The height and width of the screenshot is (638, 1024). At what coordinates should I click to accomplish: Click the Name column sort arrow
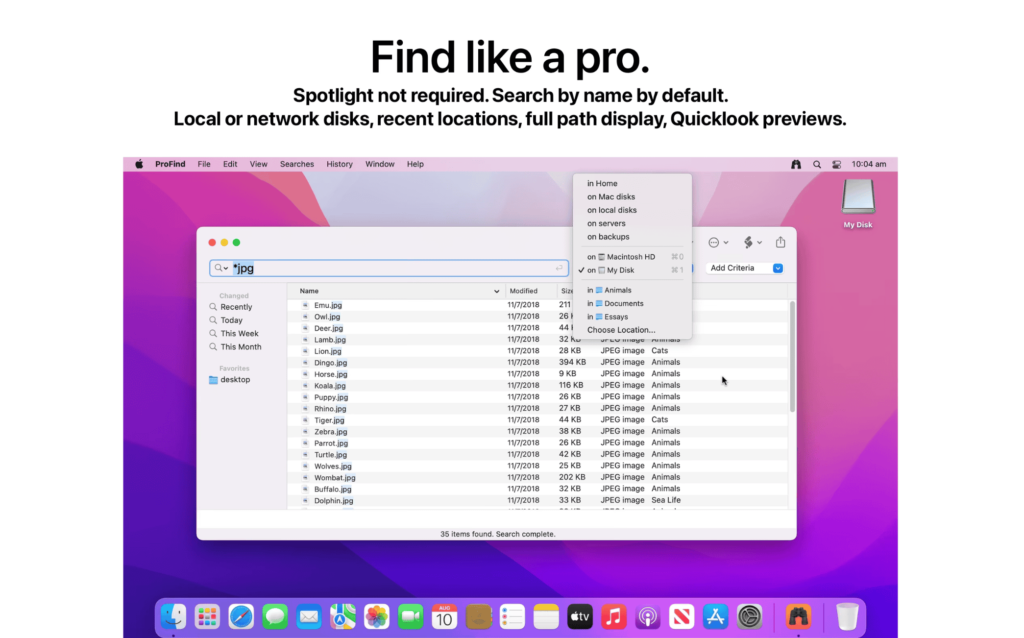point(494,290)
